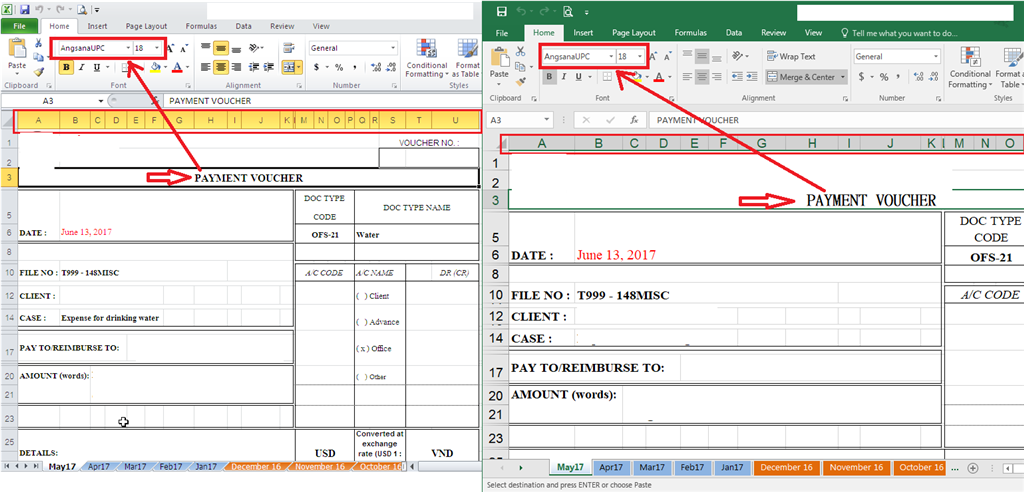Click Paste clipboard icon in left Excel window
This screenshot has height=492, width=1024.
(x=17, y=50)
